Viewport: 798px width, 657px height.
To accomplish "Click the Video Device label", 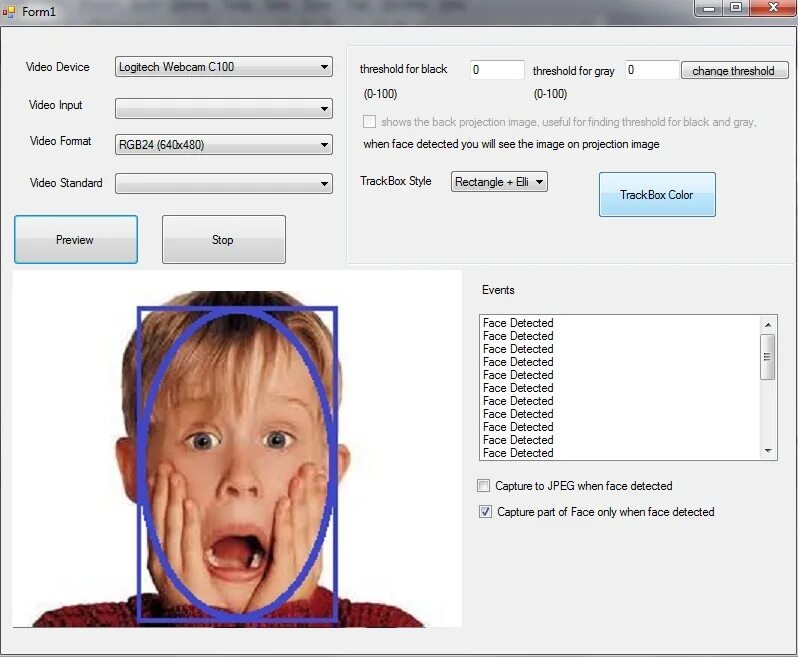I will (58, 67).
